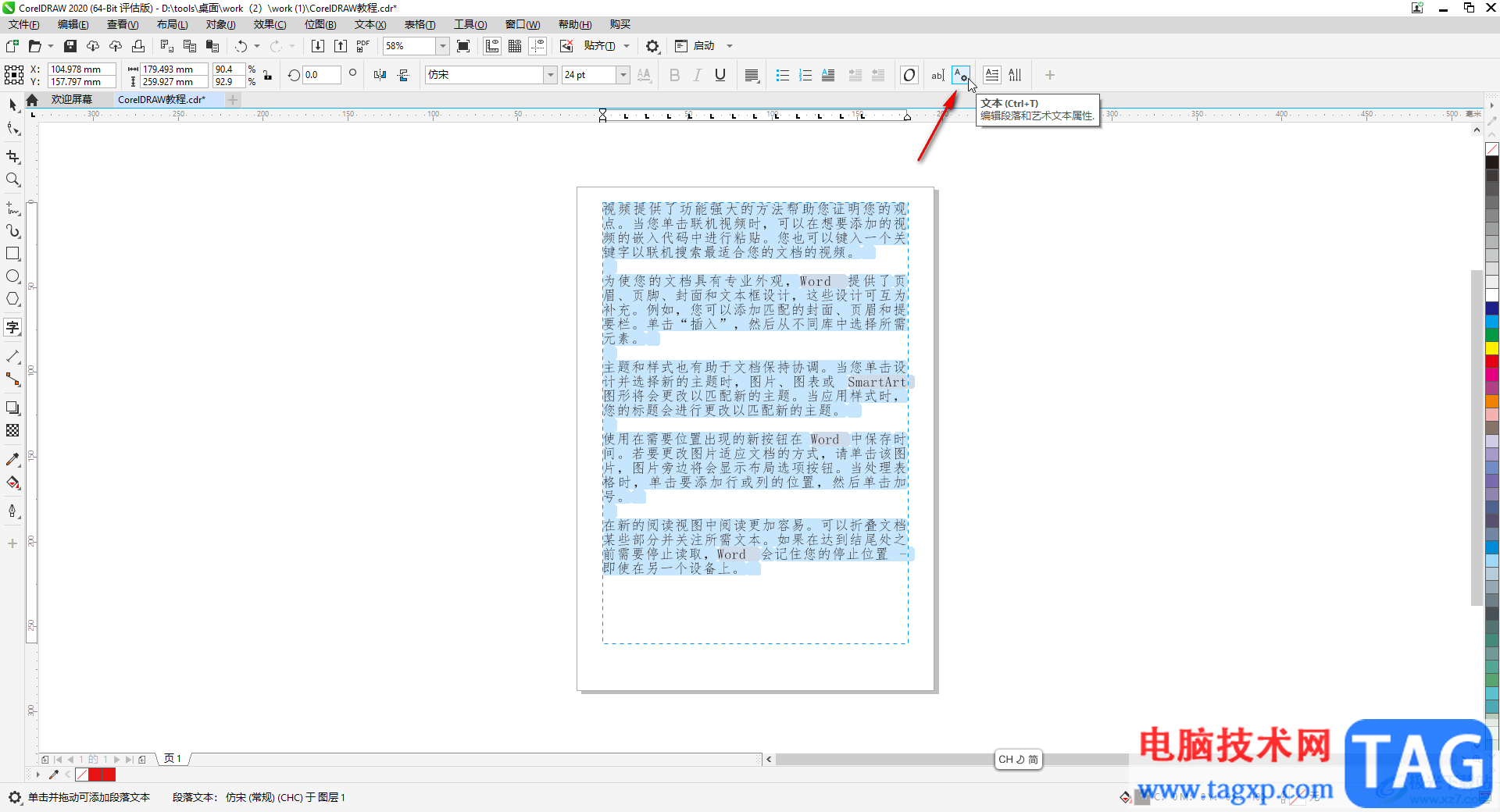The height and width of the screenshot is (812, 1500).
Task: Toggle bulleted list
Action: (782, 75)
